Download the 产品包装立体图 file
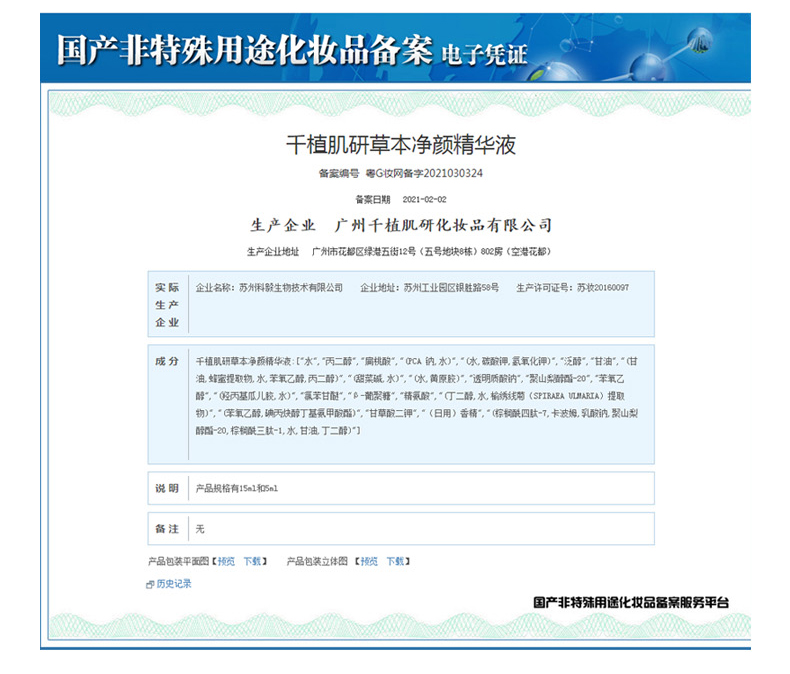 [x=395, y=561]
